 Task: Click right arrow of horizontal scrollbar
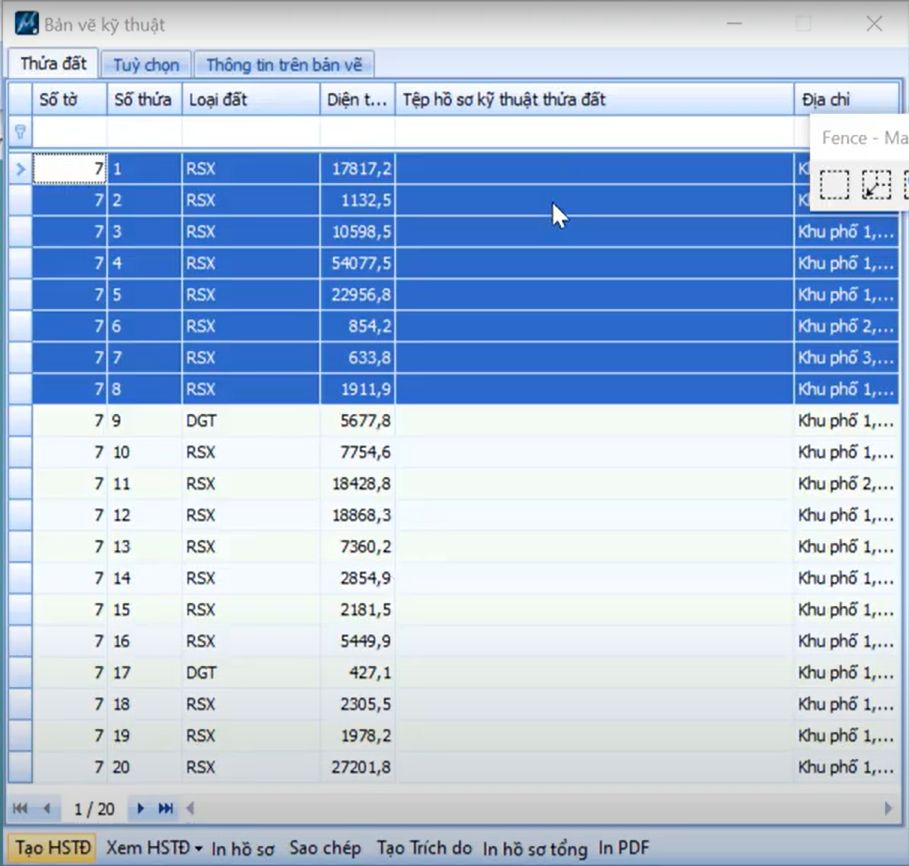tap(887, 808)
